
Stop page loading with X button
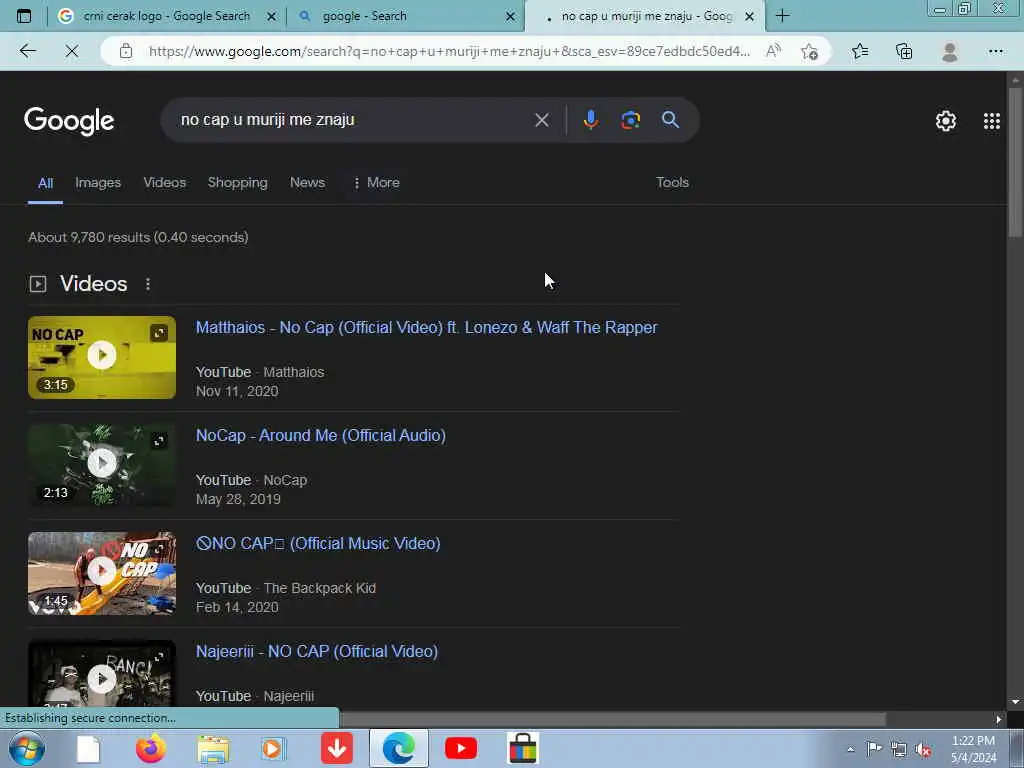(x=72, y=51)
